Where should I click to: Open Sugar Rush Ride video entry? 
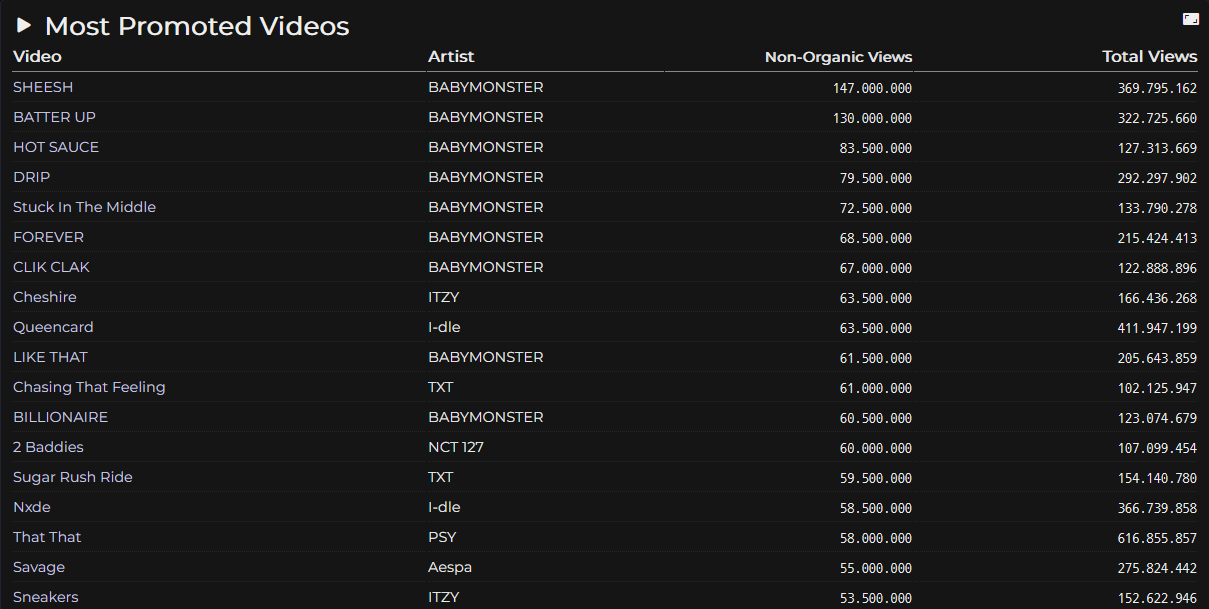pos(72,477)
